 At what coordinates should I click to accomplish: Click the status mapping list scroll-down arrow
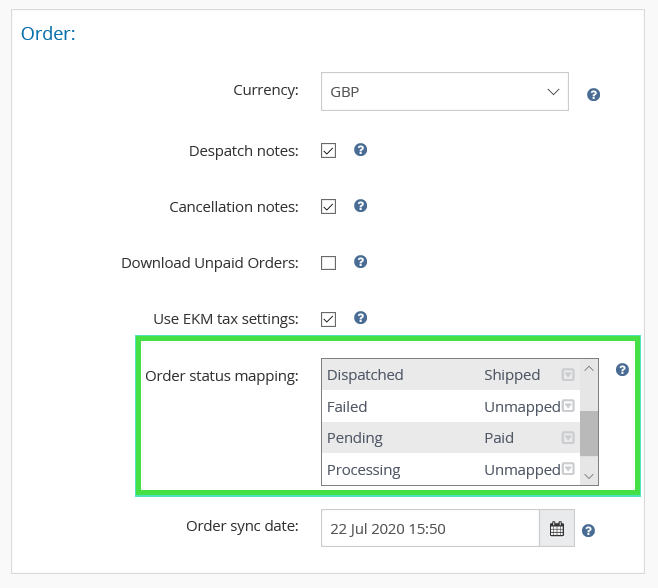click(589, 476)
